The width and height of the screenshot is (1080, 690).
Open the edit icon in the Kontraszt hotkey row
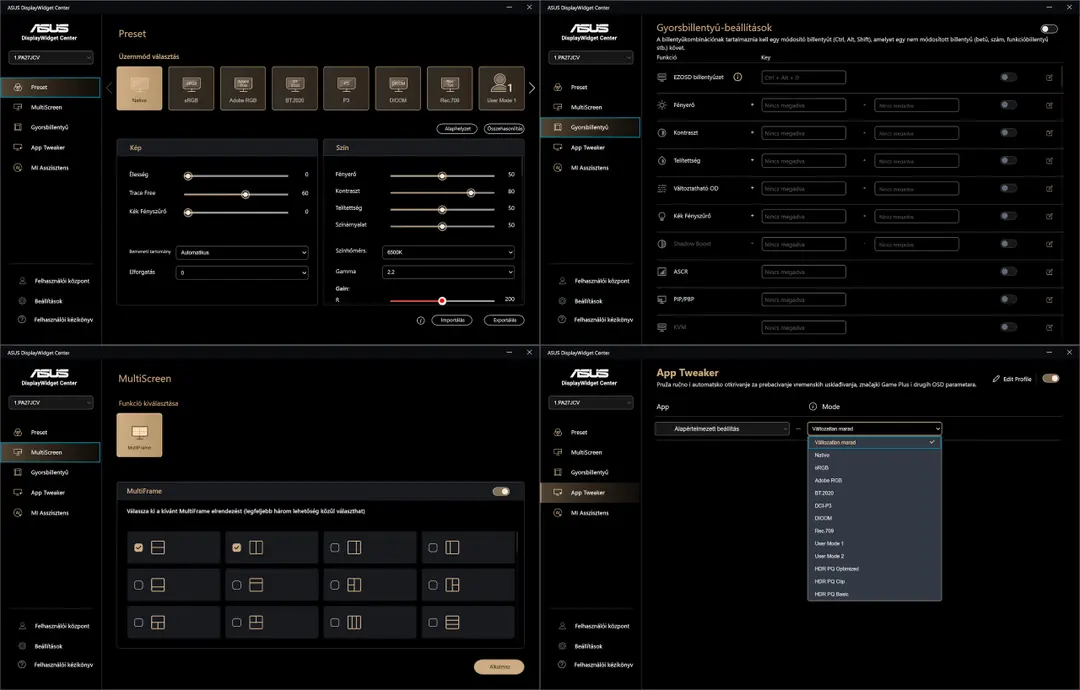pos(1049,133)
